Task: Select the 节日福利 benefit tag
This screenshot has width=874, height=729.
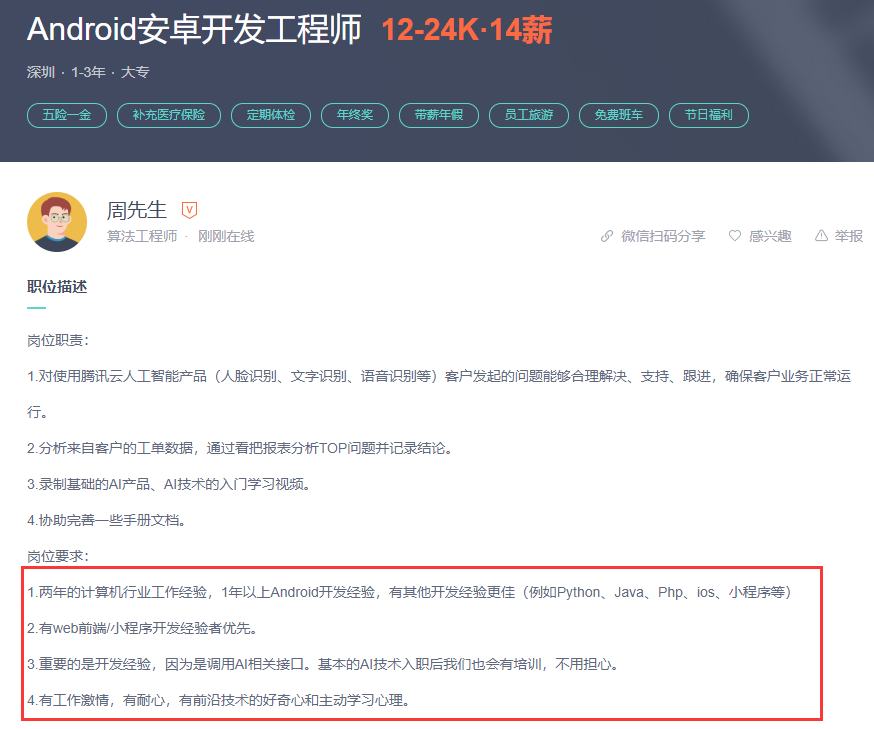Action: [x=709, y=115]
